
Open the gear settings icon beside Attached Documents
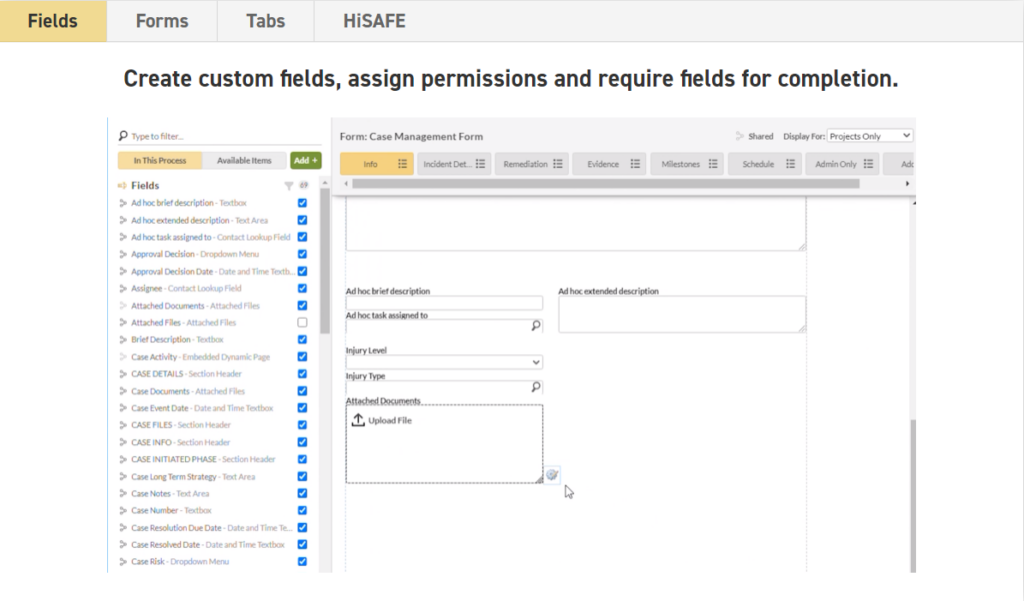tap(552, 475)
